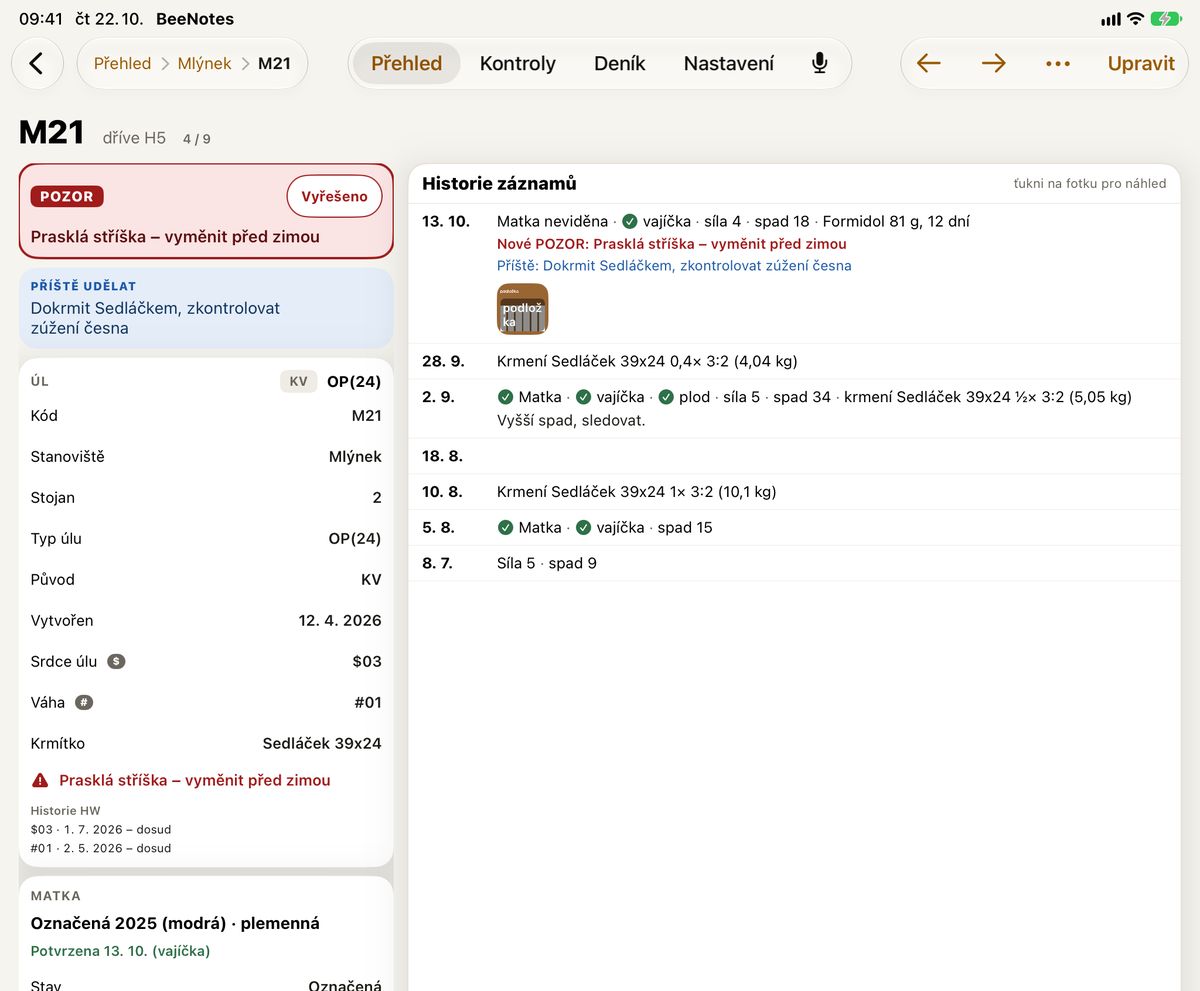Tap the dollar badge next to Srdce úlu
This screenshot has height=991, width=1200.
pyautogui.click(x=116, y=661)
